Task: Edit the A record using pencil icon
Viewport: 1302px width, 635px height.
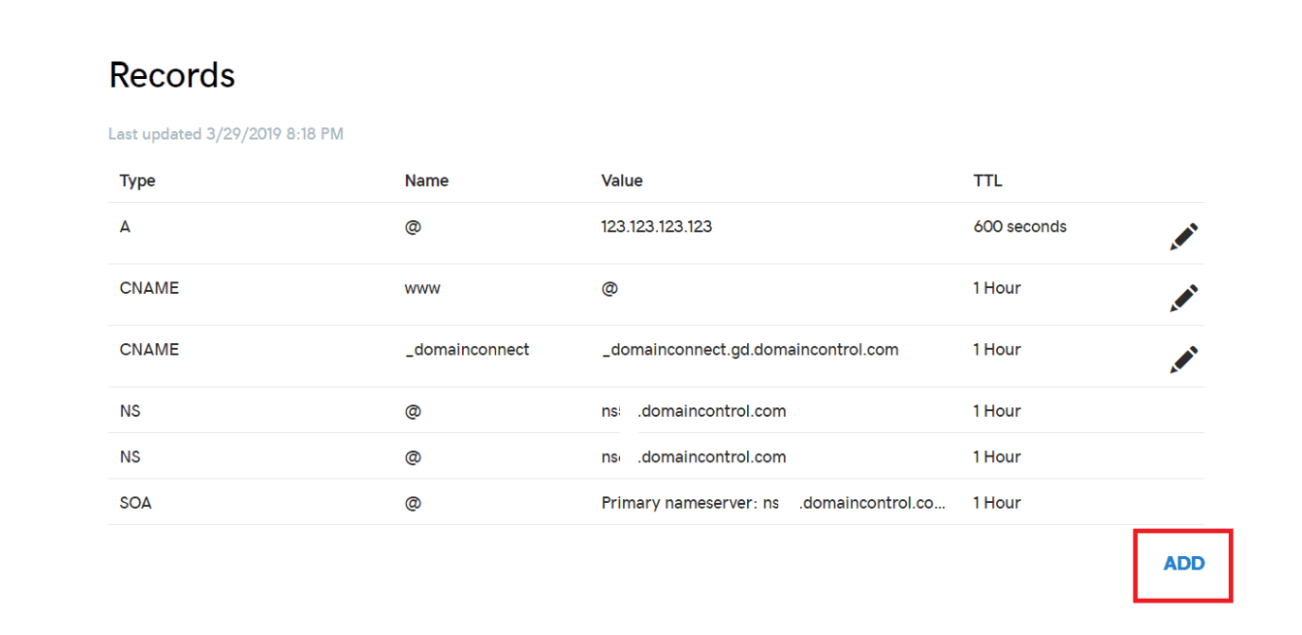Action: pyautogui.click(x=1183, y=237)
